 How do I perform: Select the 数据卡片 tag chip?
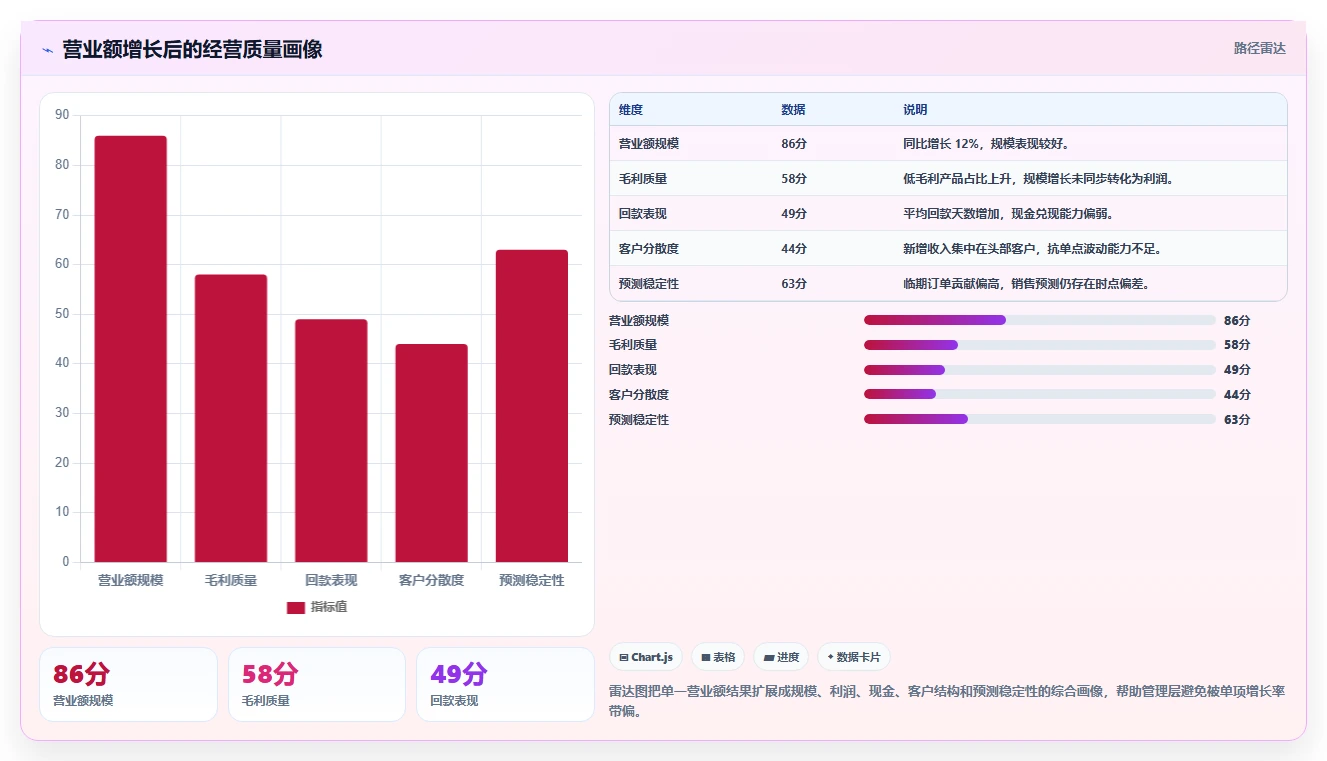click(x=854, y=657)
